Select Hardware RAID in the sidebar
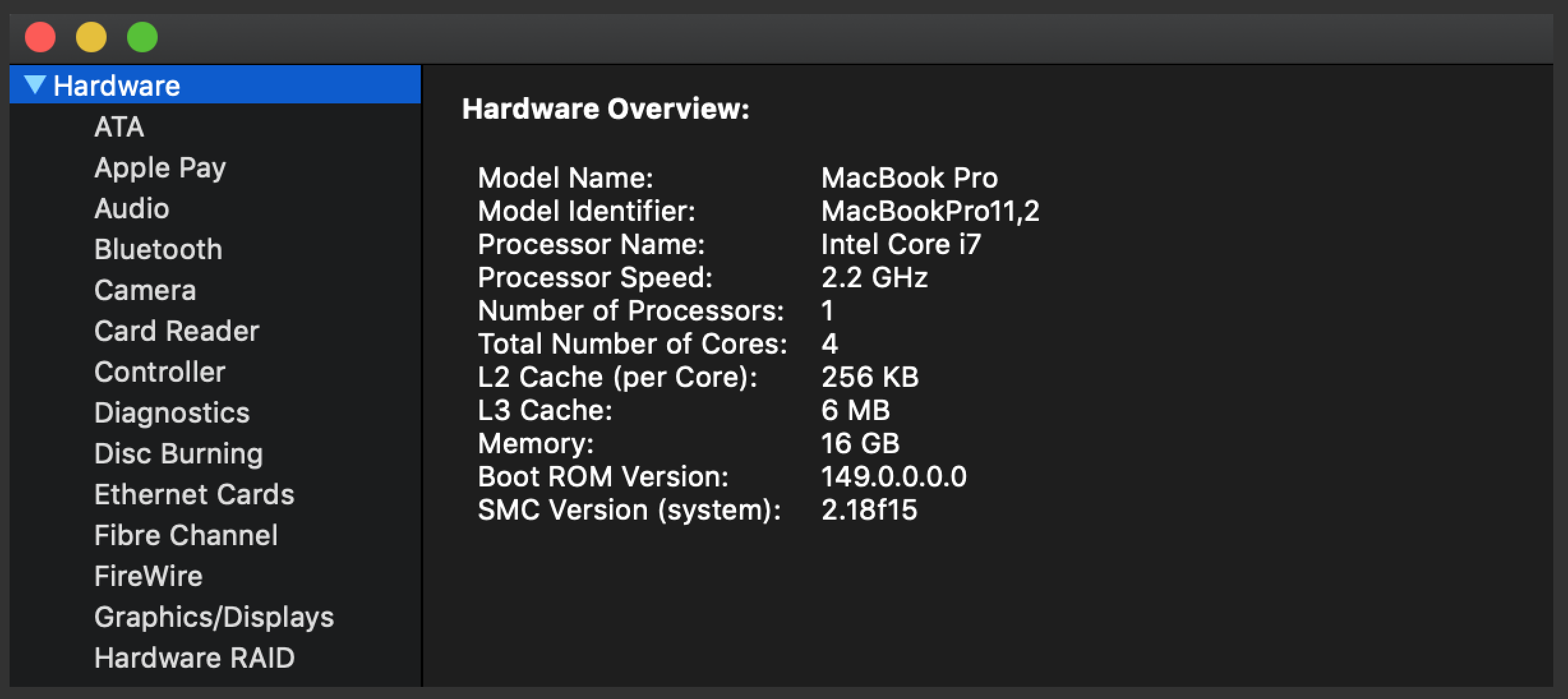Viewport: 1568px width, 699px height. coord(194,658)
